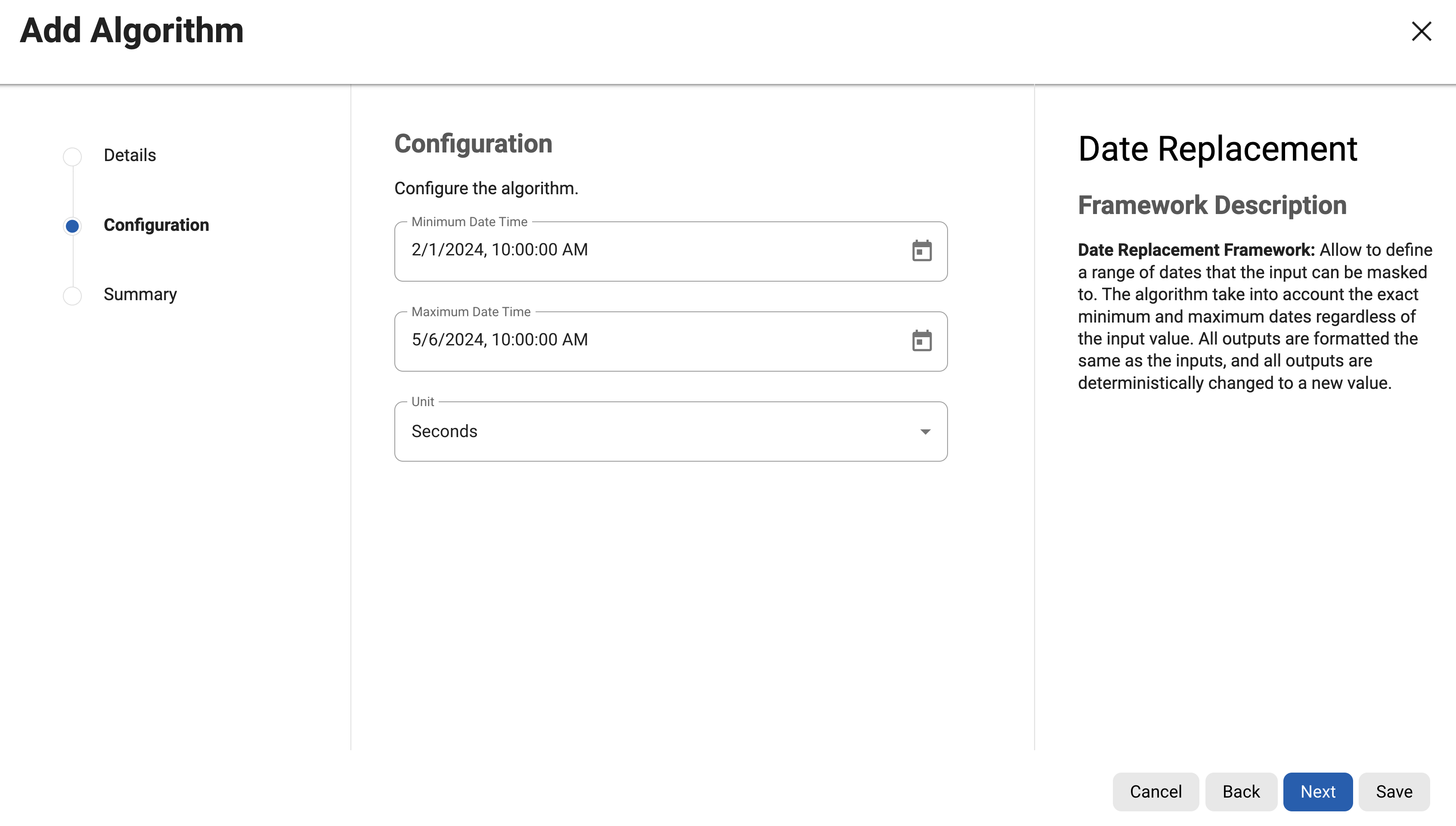1456x826 pixels.
Task: Click inside the Maximum Date Time field
Action: (x=624, y=340)
